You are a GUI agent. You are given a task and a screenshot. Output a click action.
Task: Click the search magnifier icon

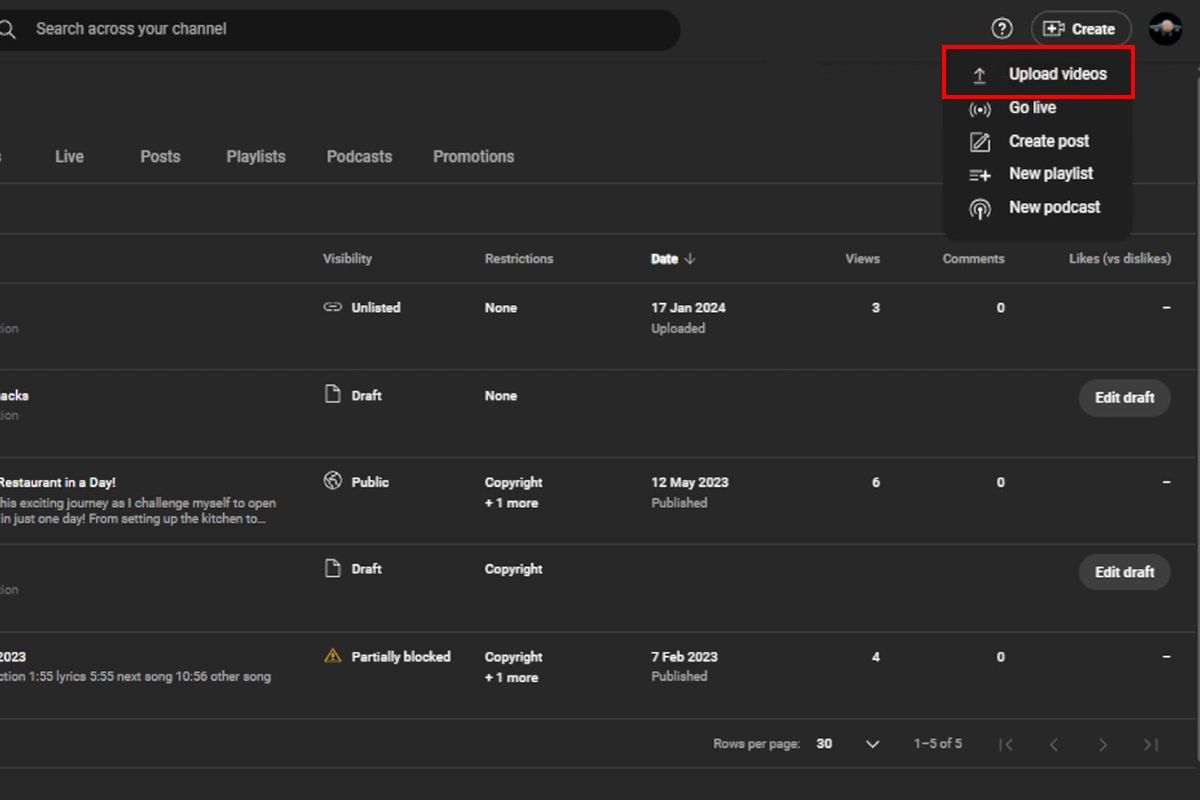pyautogui.click(x=7, y=29)
